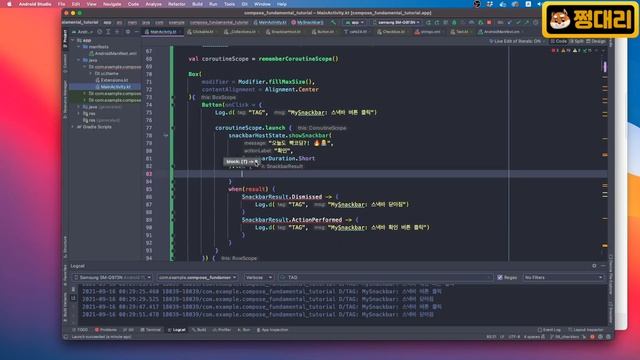
Task: Collapse the manifests folder node
Action: pos(79,47)
